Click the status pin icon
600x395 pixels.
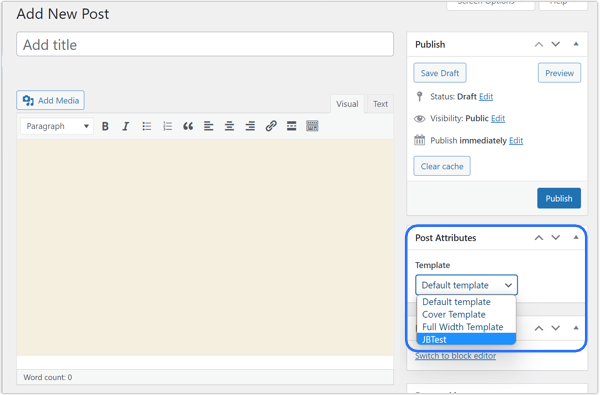(x=419, y=96)
